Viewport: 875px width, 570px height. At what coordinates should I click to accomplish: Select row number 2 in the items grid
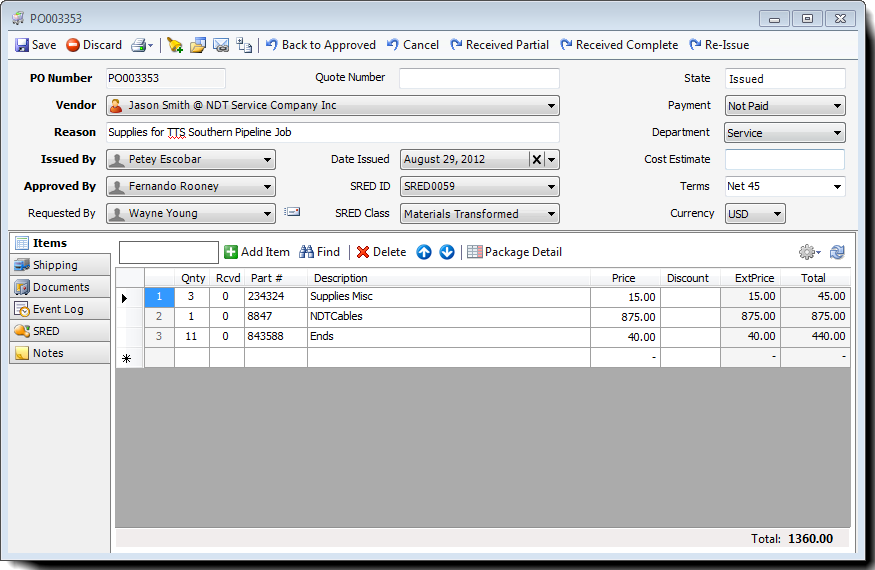coord(159,317)
